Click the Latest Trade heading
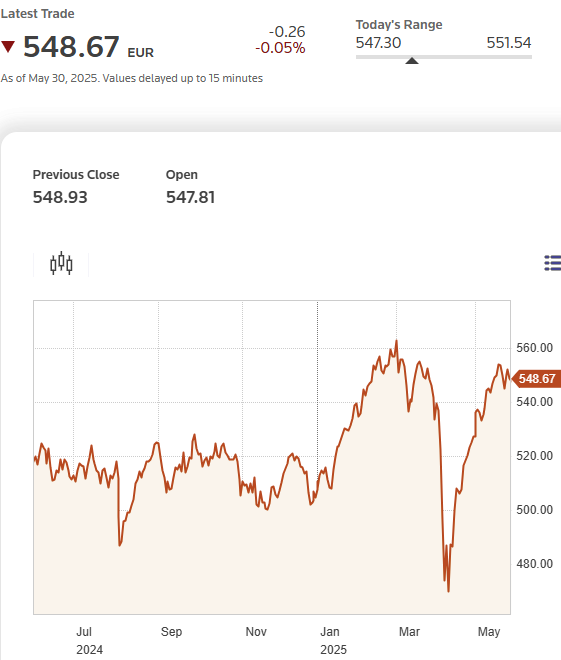561x660 pixels. (37, 14)
